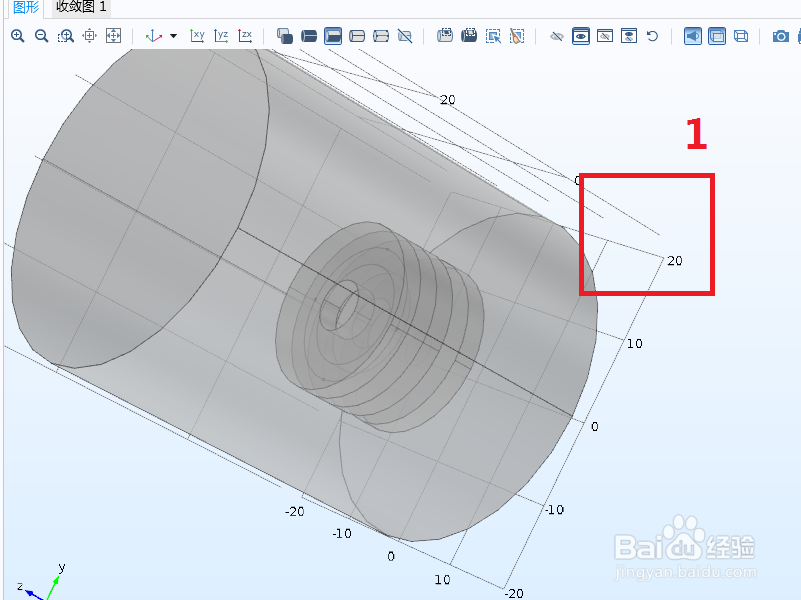
Task: Switch to the ZX view
Action: (x=245, y=36)
